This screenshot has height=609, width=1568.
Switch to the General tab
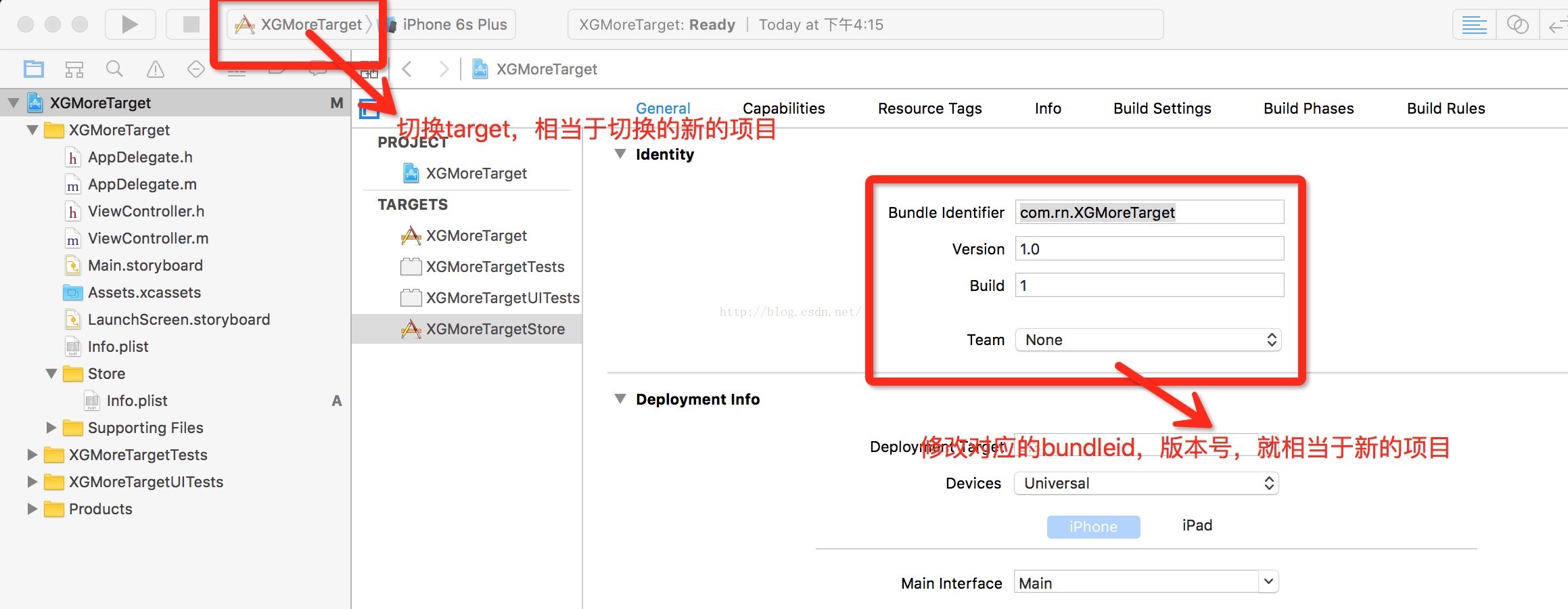tap(663, 108)
